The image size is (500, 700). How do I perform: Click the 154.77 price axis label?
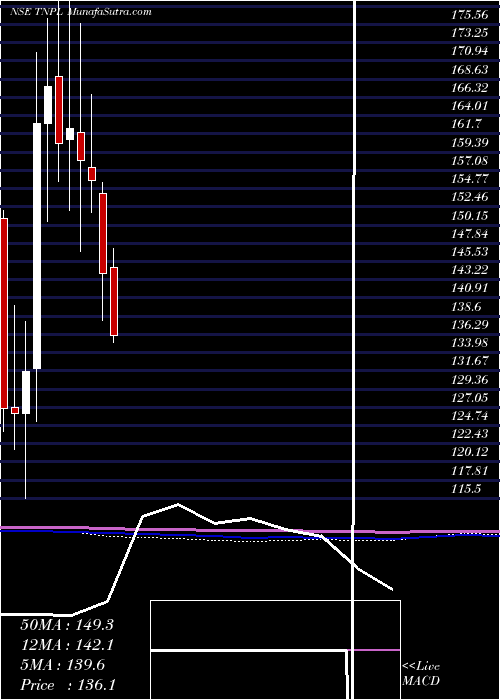[x=469, y=179]
